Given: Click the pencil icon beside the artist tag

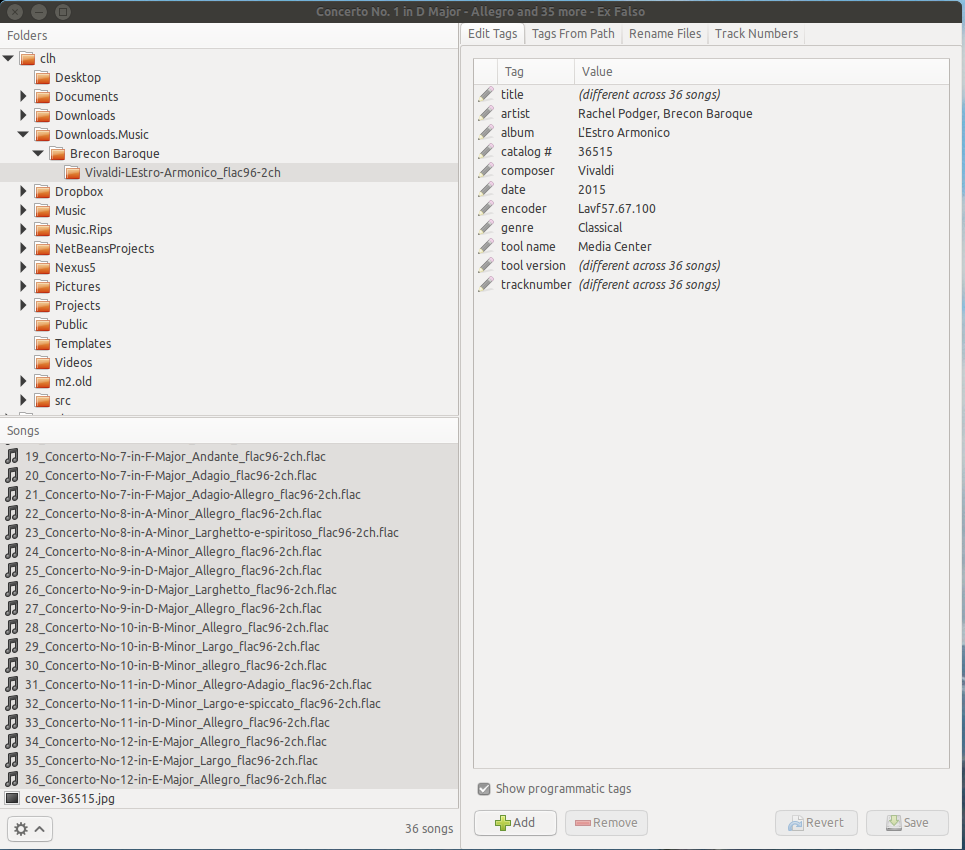Looking at the screenshot, I should click(x=486, y=114).
